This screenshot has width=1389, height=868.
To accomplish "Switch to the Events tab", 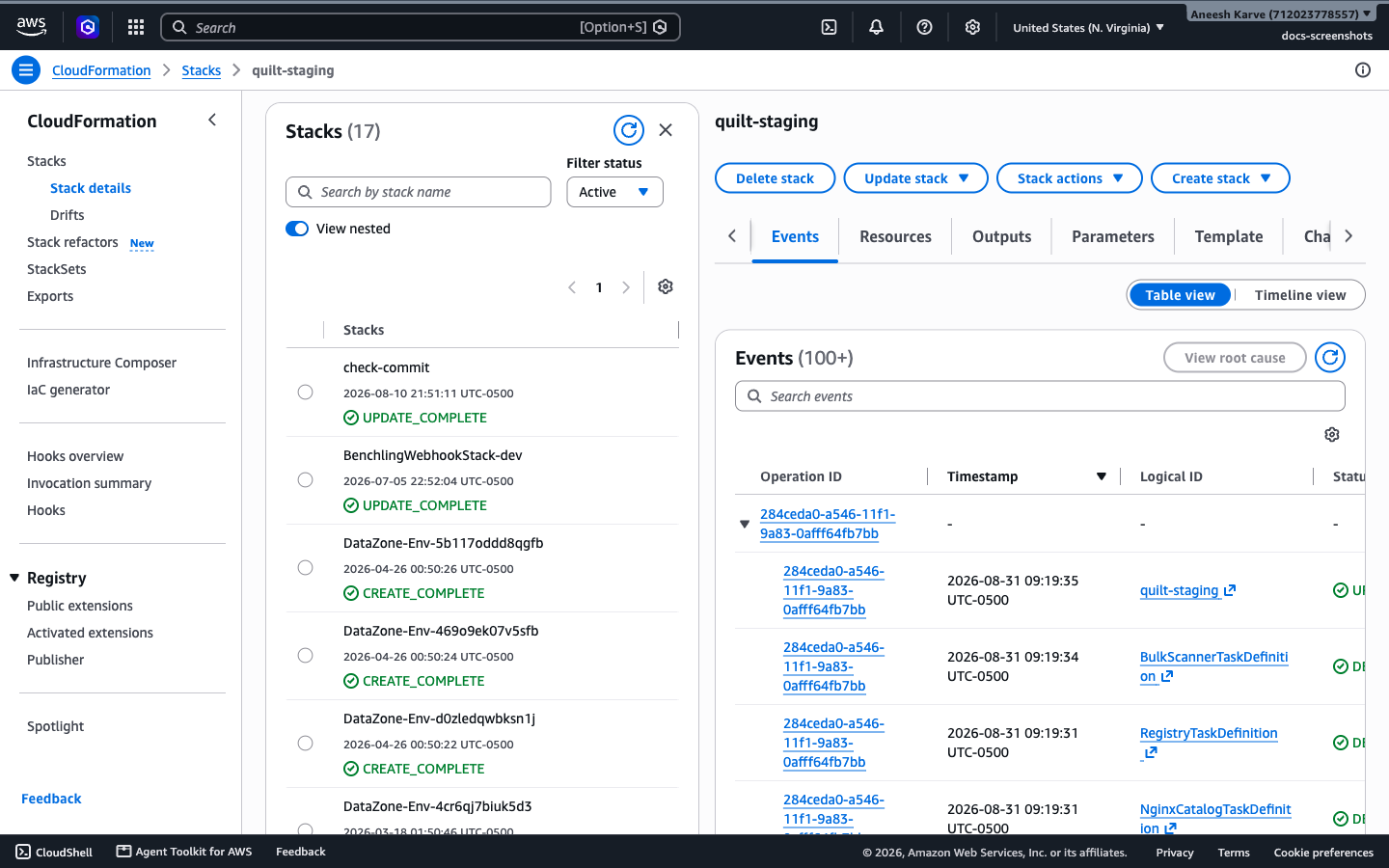I will pos(795,236).
